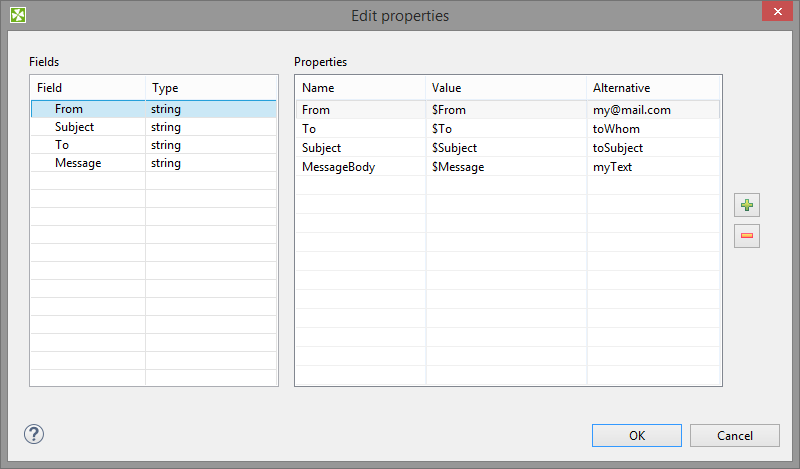
Task: Click the $Subject value cell
Action: pyautogui.click(x=454, y=148)
